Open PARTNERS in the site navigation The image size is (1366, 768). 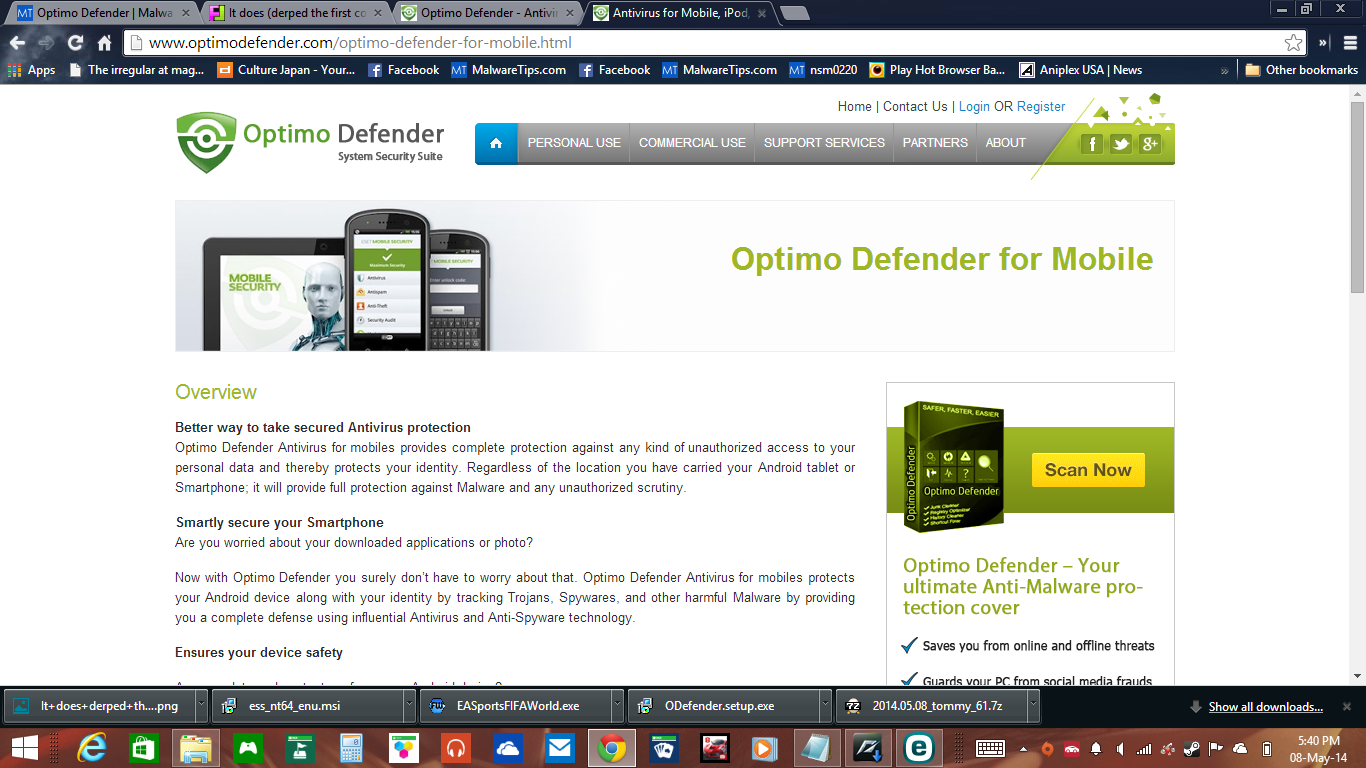[935, 143]
